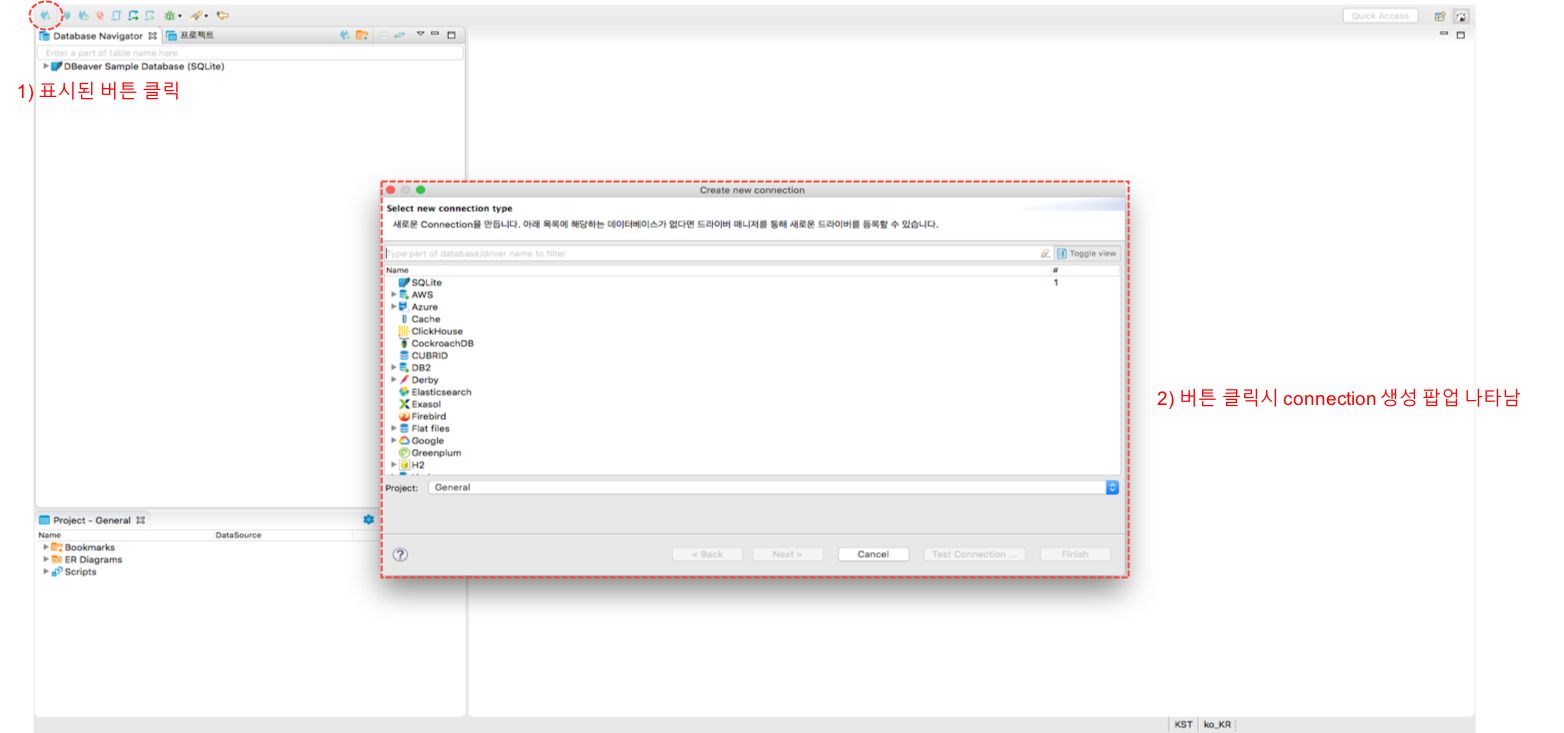1564x733 pixels.
Task: Expand the ER Diagrams folder
Action: coord(46,559)
